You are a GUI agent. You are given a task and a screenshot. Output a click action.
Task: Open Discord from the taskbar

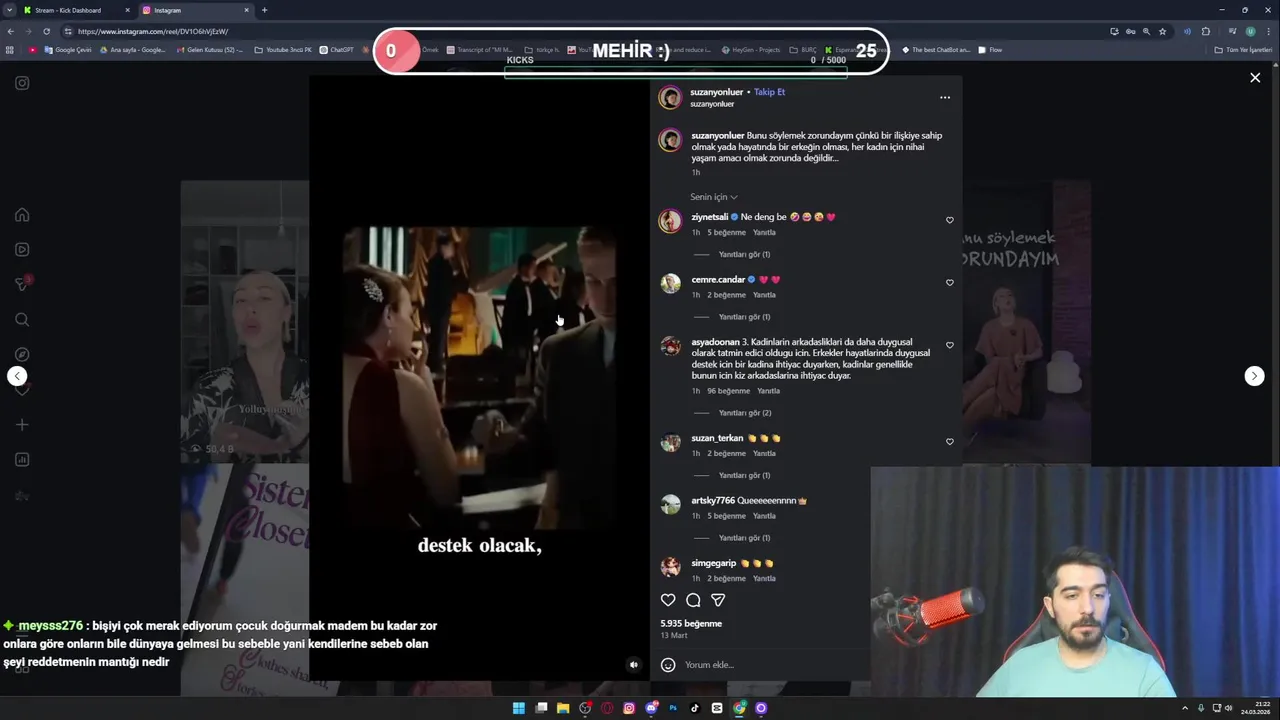click(x=651, y=708)
